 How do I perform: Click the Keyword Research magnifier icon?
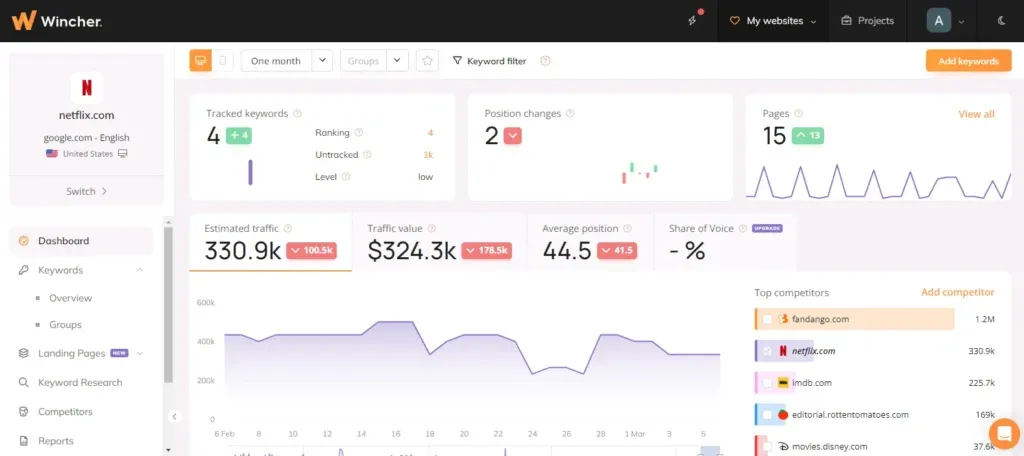coord(24,382)
